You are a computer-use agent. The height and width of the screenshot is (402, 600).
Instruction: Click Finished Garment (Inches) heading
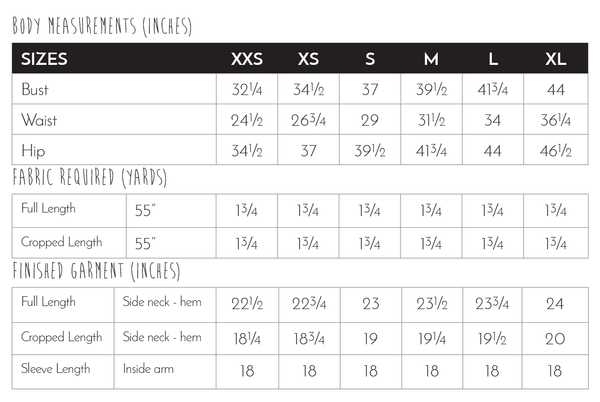click(96, 271)
